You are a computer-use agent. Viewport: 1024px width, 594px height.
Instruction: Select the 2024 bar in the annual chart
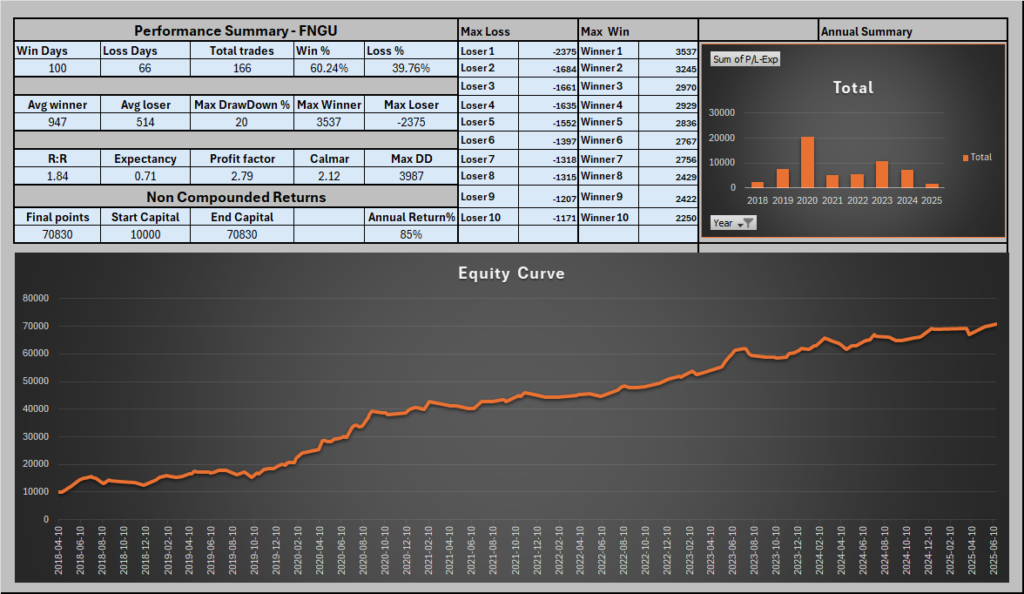[x=907, y=179]
